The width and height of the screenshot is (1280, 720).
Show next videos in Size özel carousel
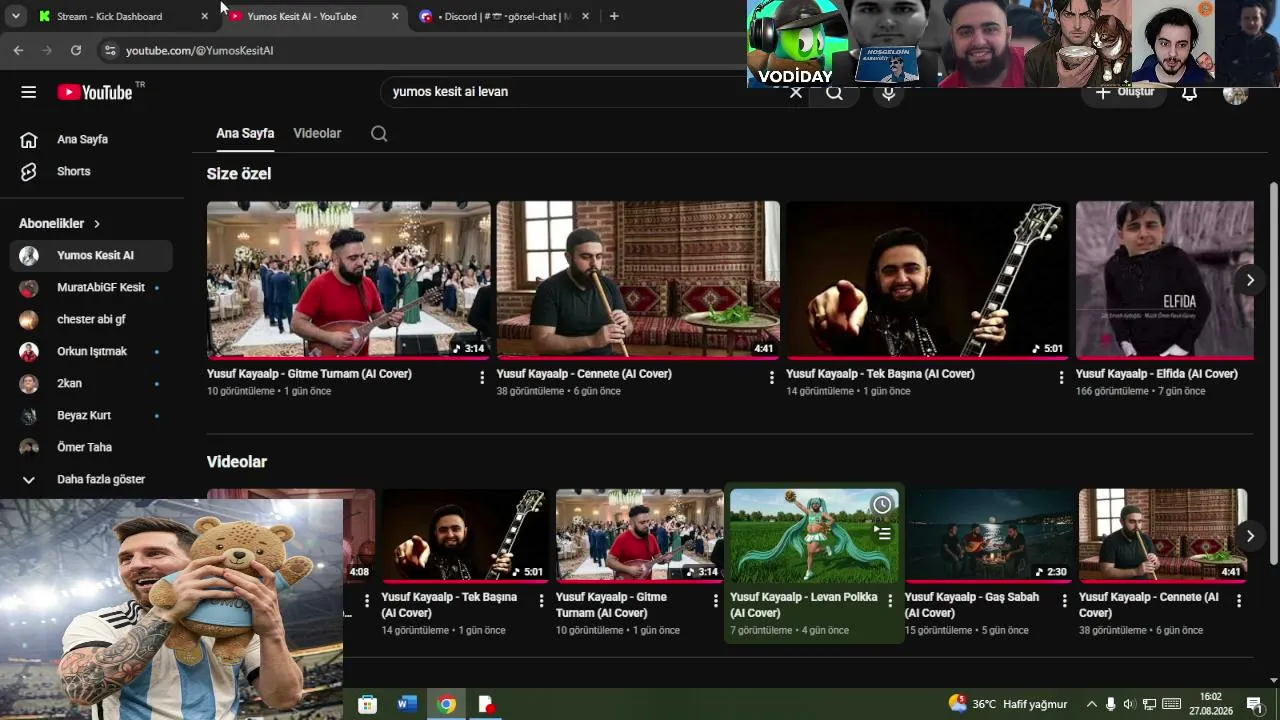1250,280
